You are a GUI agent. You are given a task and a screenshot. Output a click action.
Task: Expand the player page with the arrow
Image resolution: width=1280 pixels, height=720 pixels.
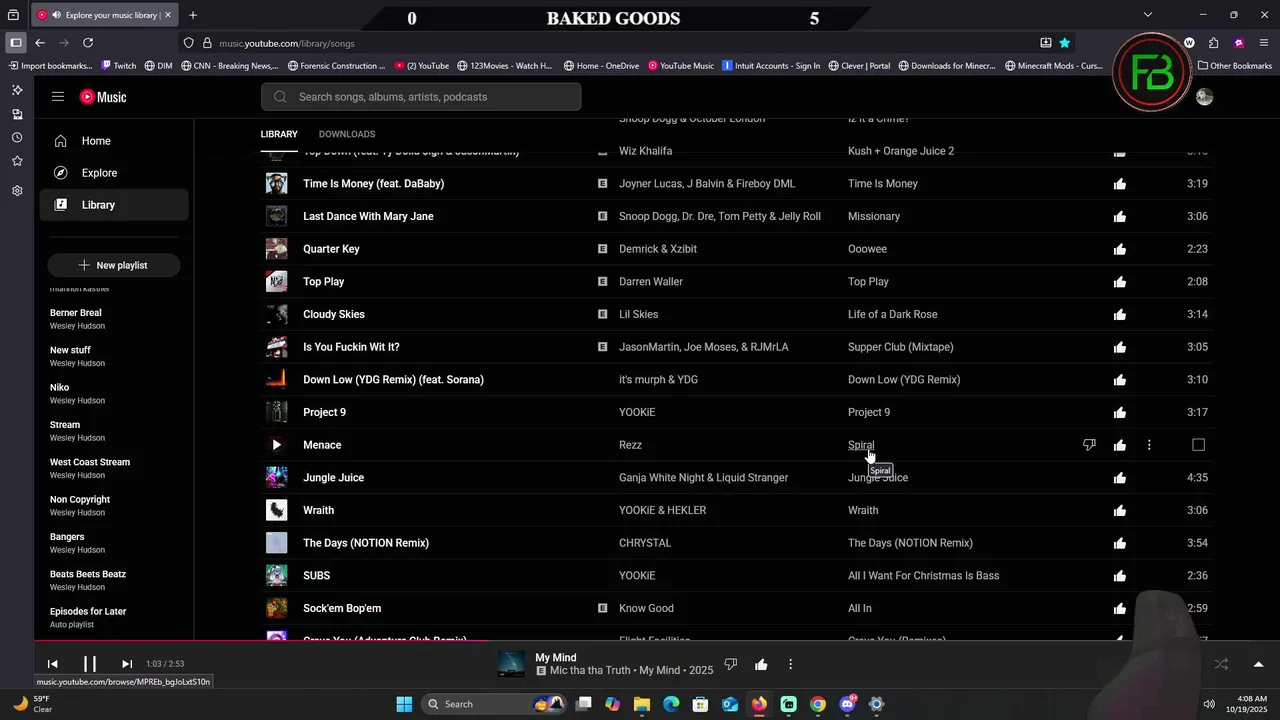pyautogui.click(x=1258, y=664)
